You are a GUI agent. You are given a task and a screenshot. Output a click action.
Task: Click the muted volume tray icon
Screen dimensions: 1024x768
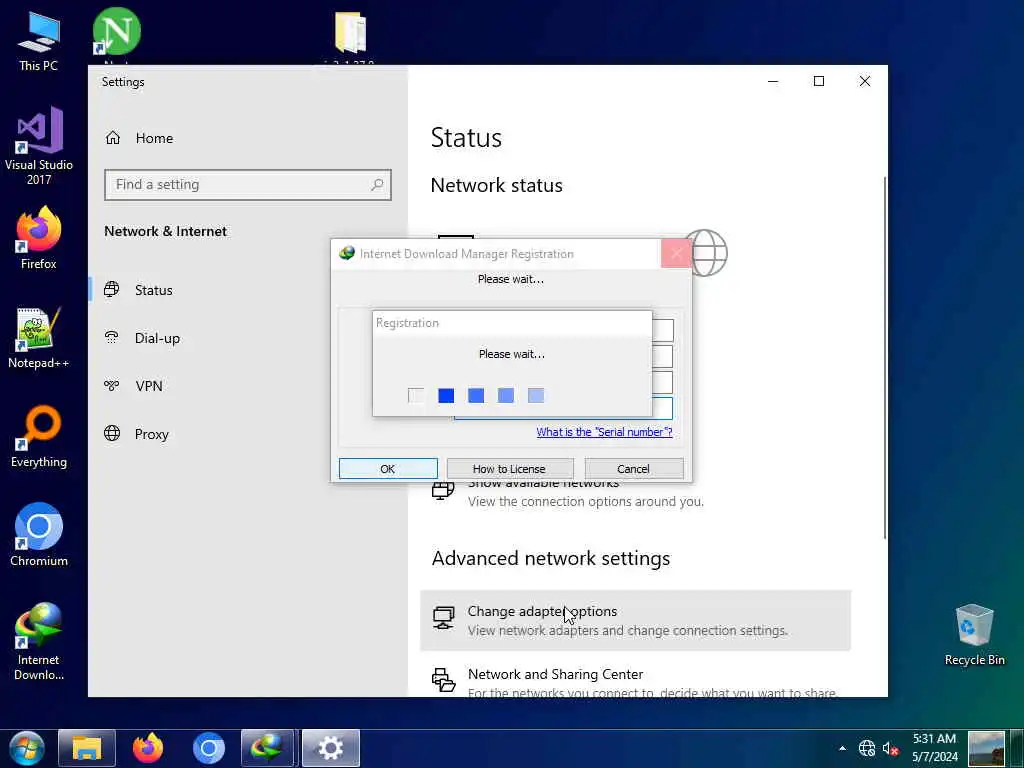891,749
